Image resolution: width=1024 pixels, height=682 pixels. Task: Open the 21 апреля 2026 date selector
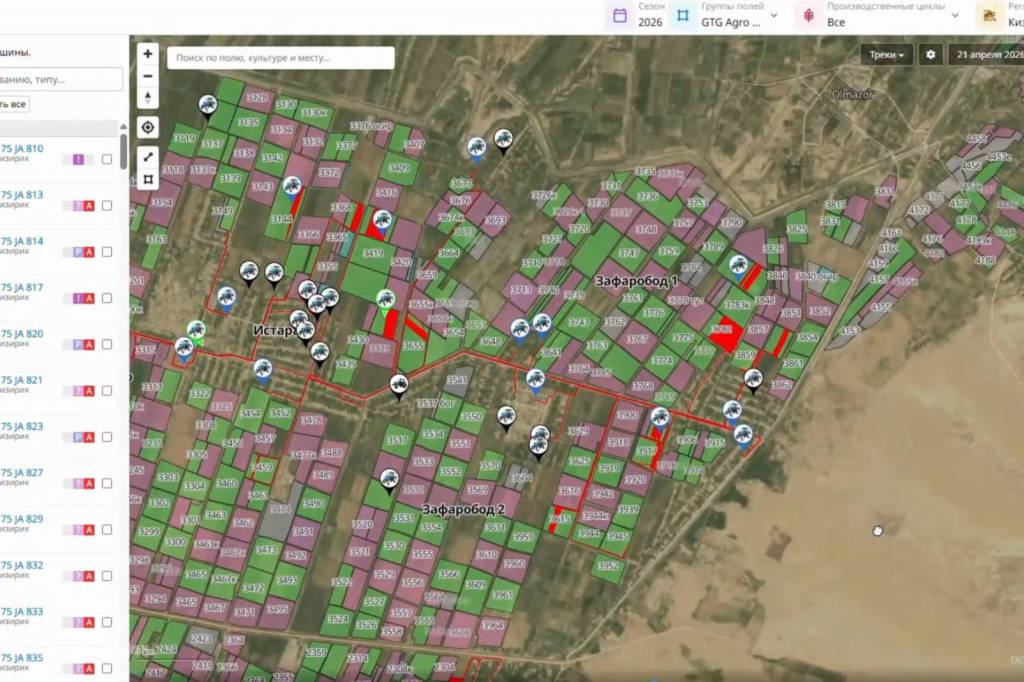(986, 55)
